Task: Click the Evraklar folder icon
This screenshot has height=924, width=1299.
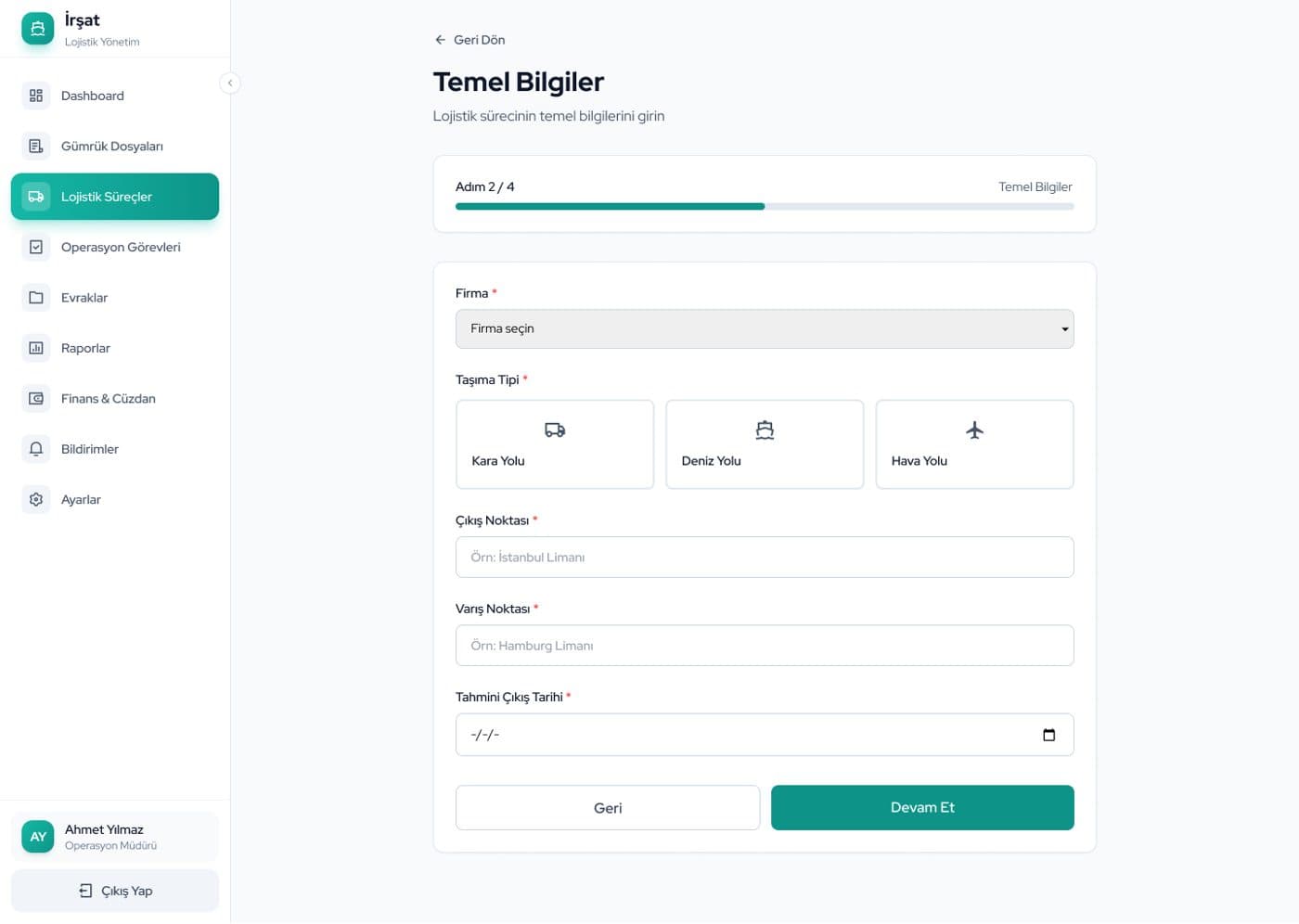Action: (x=36, y=298)
